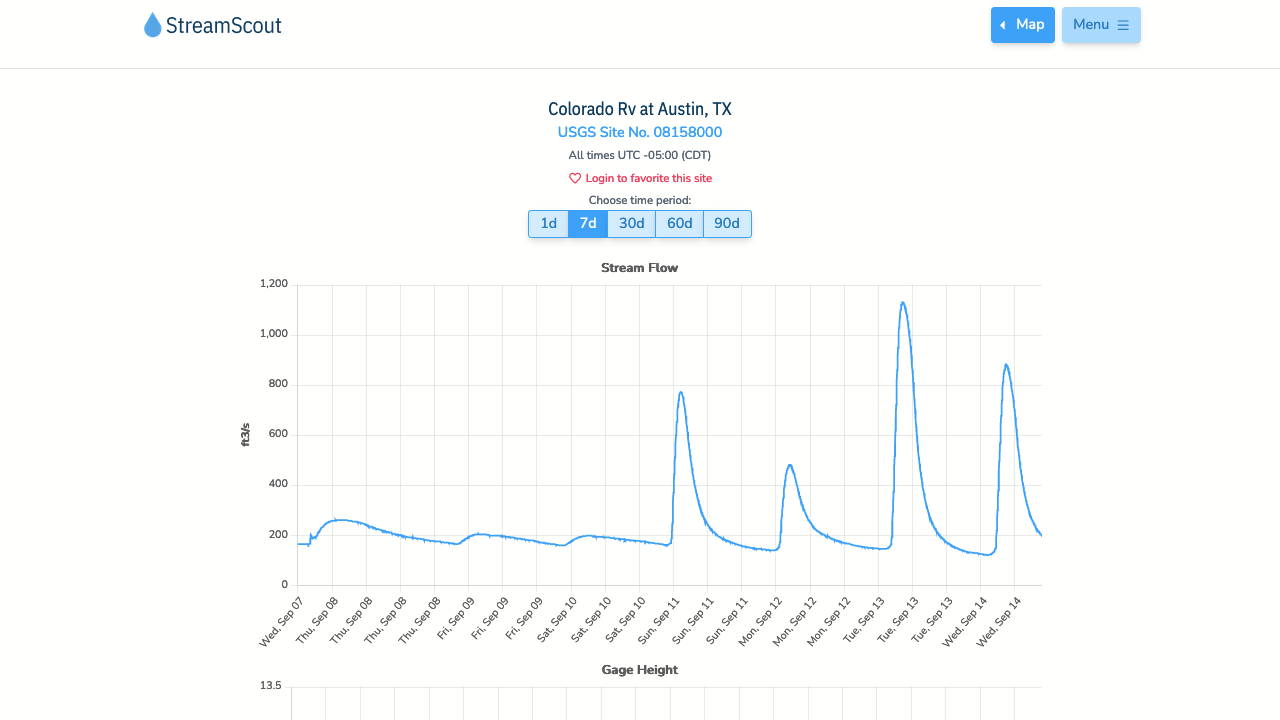Click the Wed, Sep 14 flow peak

coord(1006,365)
